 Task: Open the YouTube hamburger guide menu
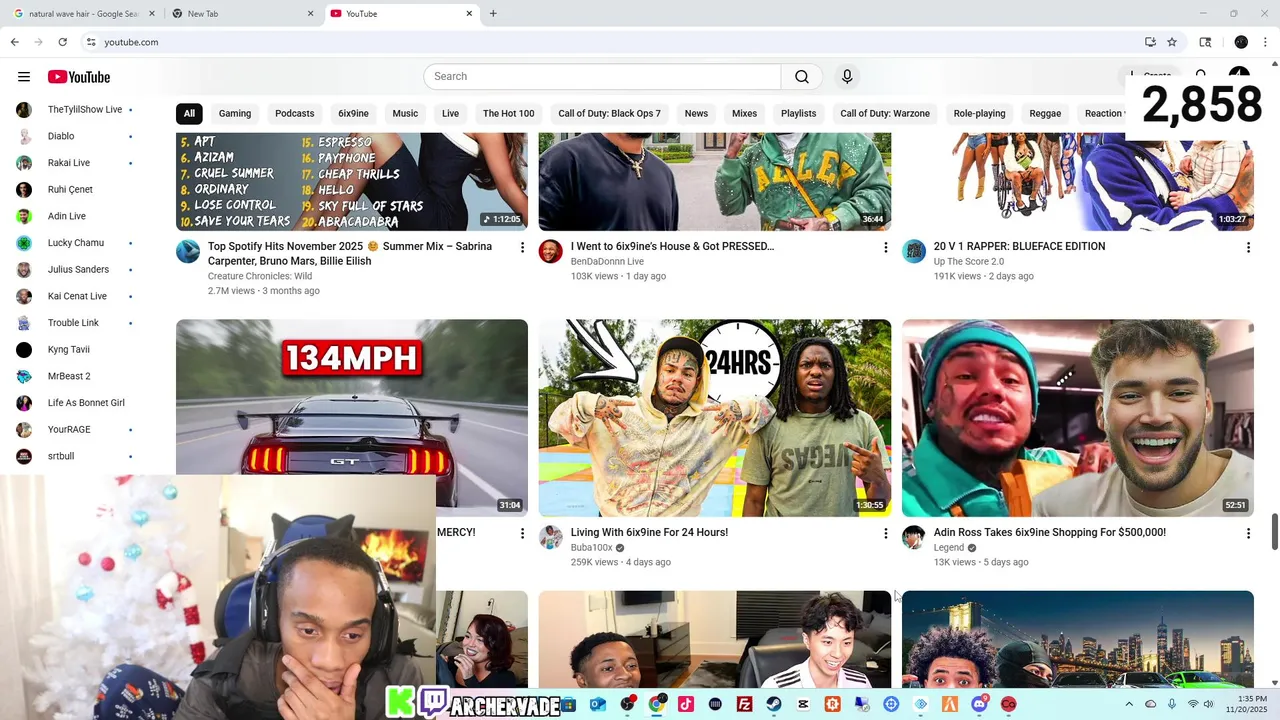24,77
